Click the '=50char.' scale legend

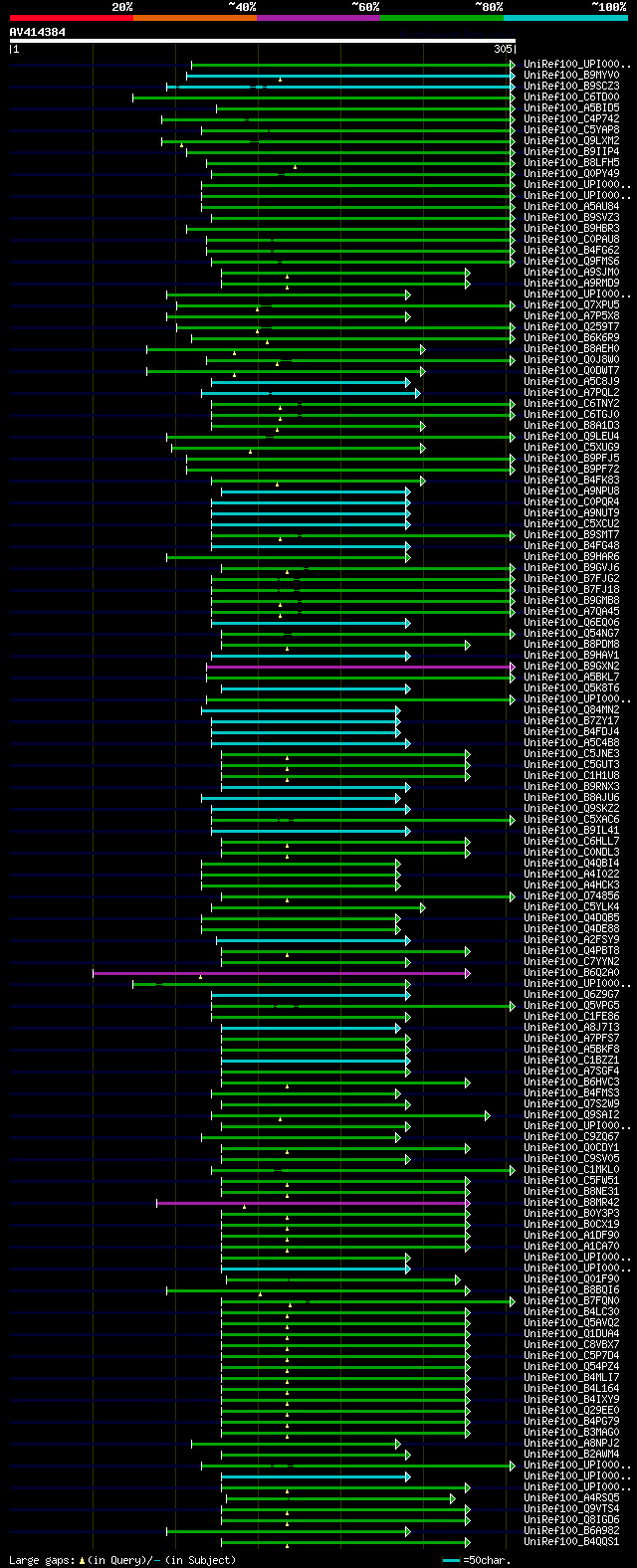(476, 1560)
